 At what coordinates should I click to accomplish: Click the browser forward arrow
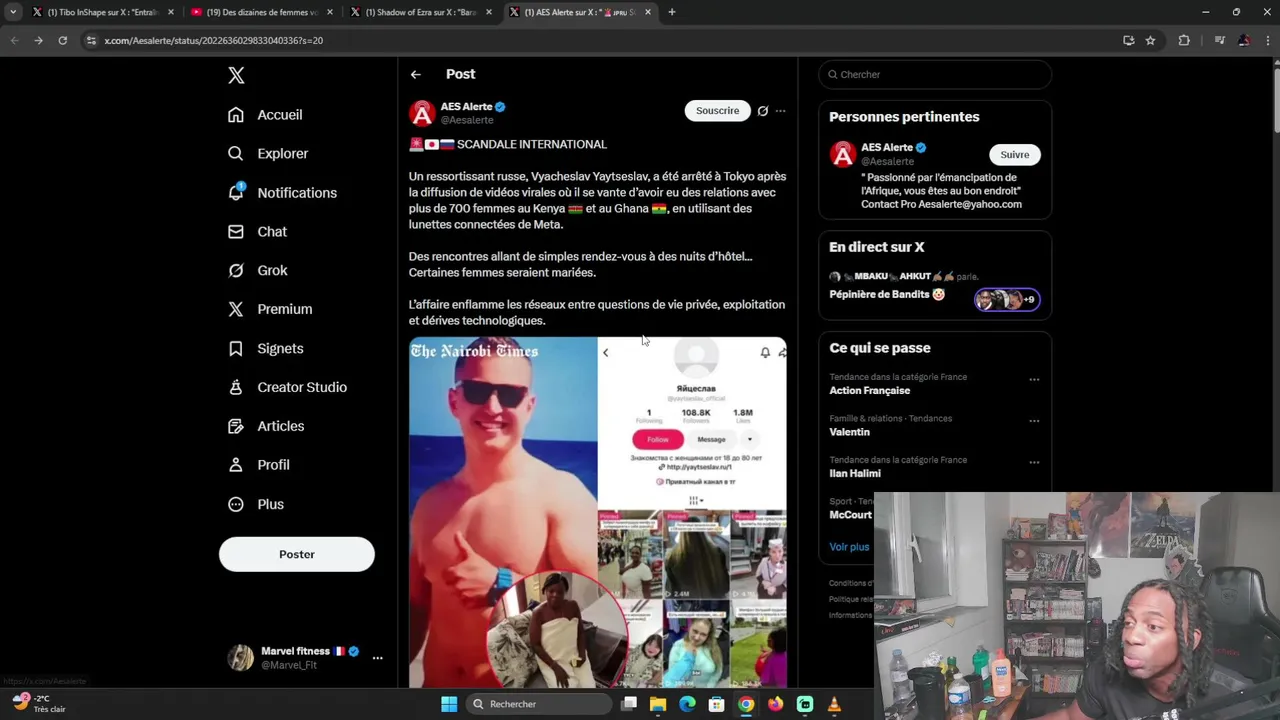pos(38,40)
